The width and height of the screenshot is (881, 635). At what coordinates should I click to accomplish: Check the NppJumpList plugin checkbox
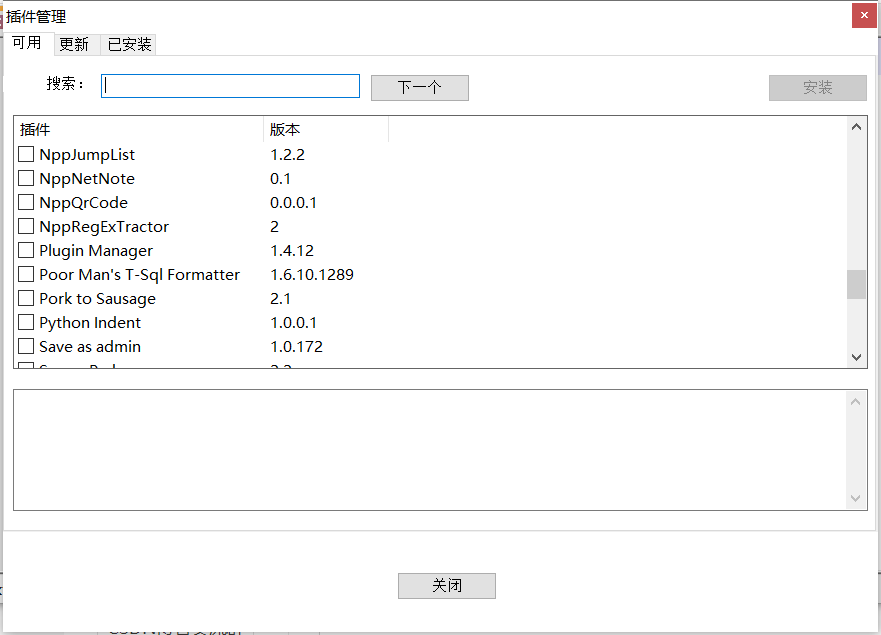coord(26,154)
